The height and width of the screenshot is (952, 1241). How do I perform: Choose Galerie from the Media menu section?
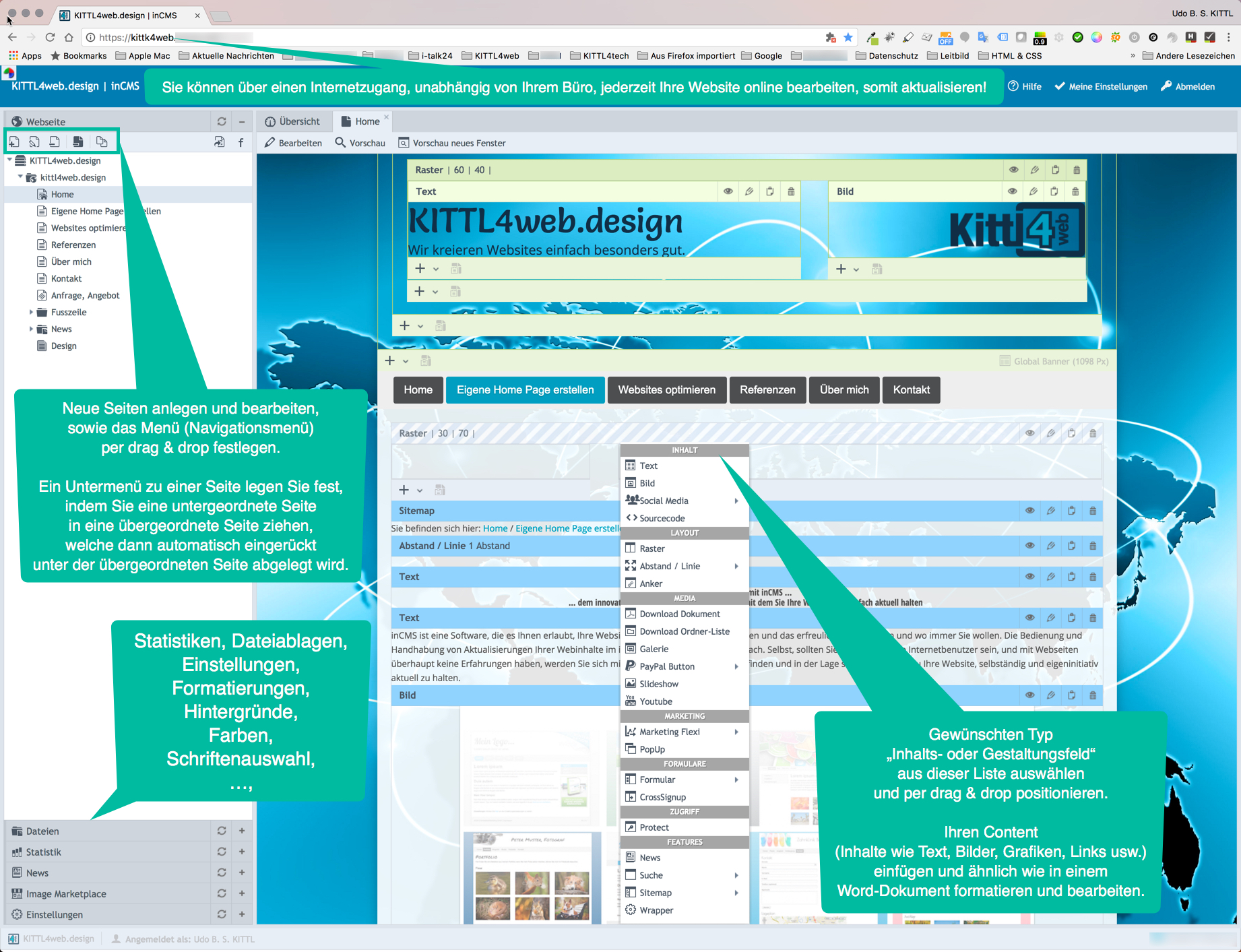click(x=685, y=649)
